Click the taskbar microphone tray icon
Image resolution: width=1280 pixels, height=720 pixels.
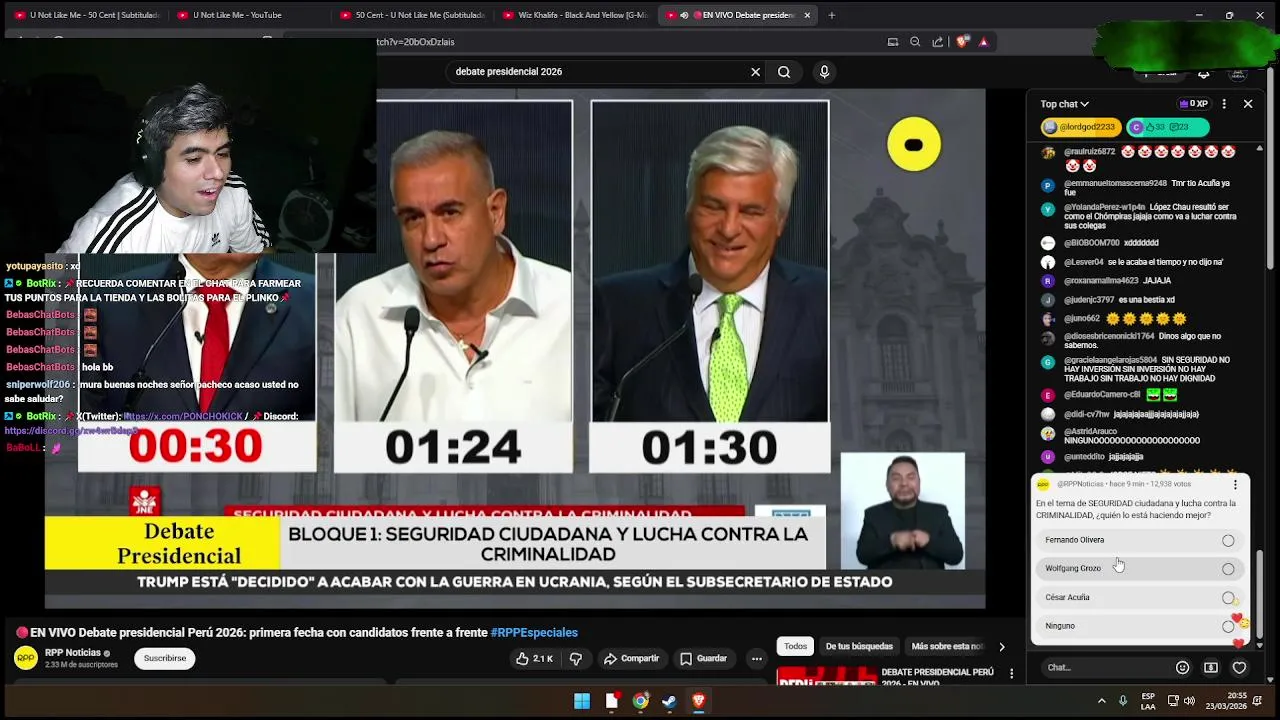(1123, 701)
